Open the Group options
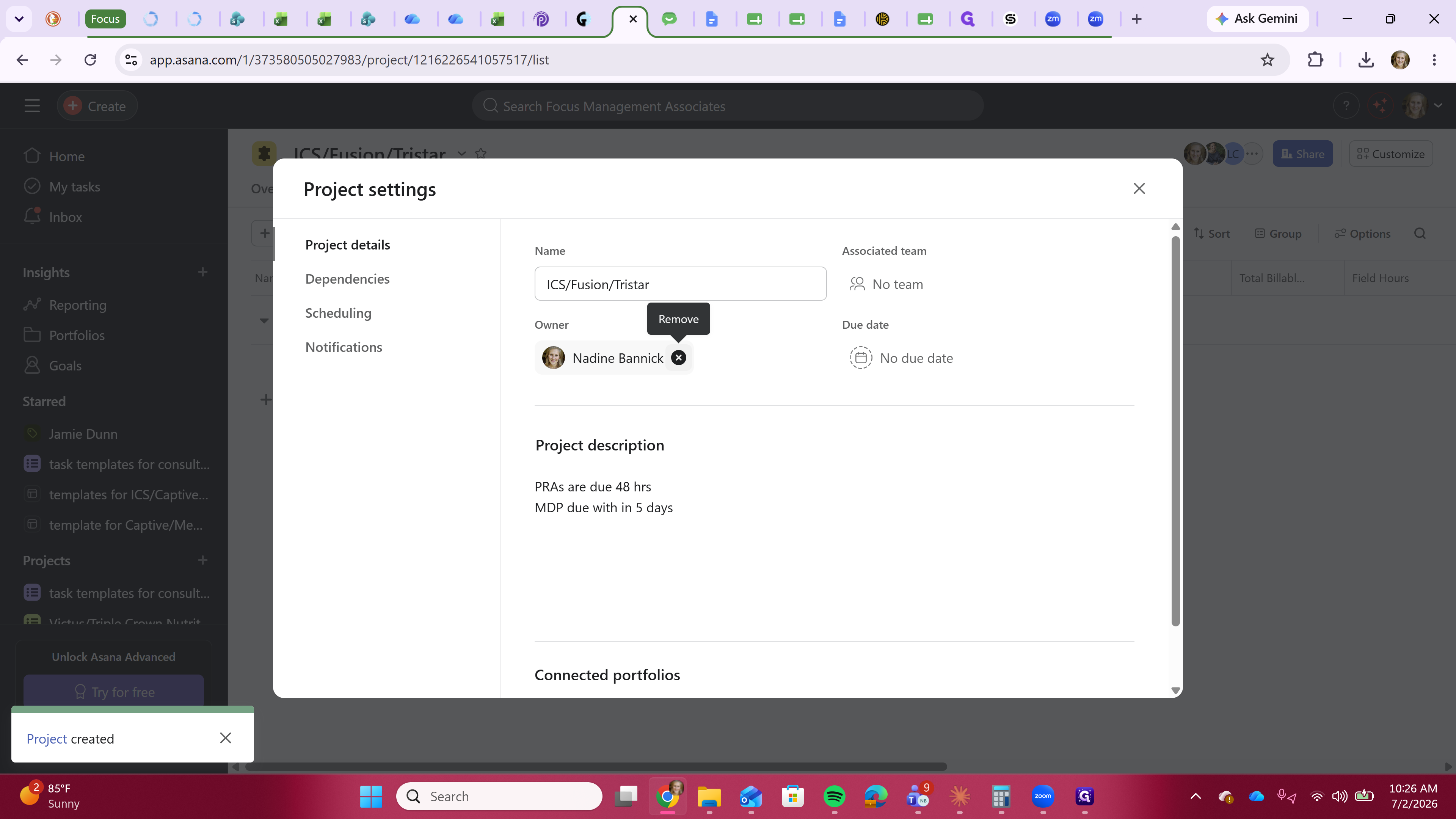Image resolution: width=1456 pixels, height=819 pixels. pos(1278,234)
